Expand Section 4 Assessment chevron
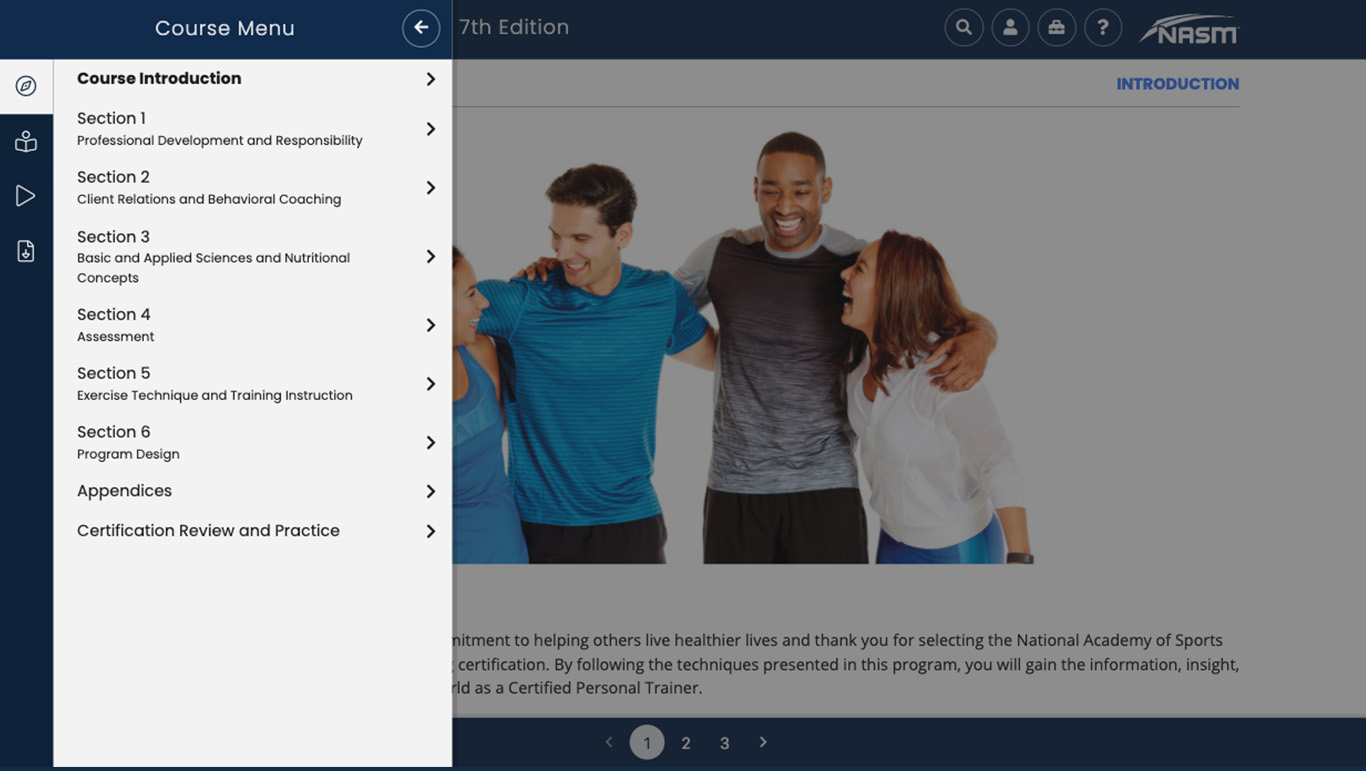The width and height of the screenshot is (1366, 771). coord(430,325)
